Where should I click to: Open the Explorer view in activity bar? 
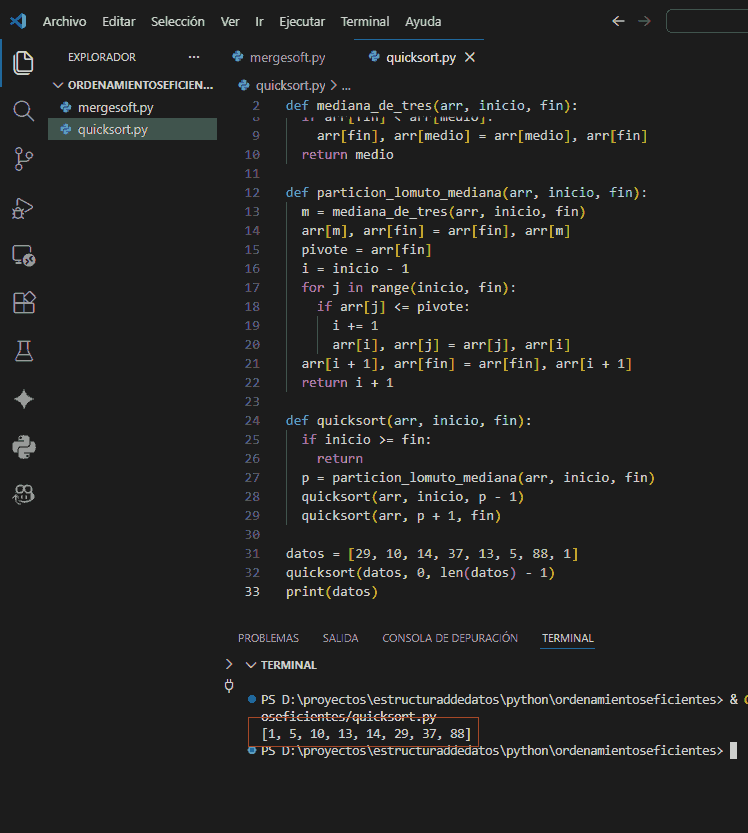coord(23,63)
